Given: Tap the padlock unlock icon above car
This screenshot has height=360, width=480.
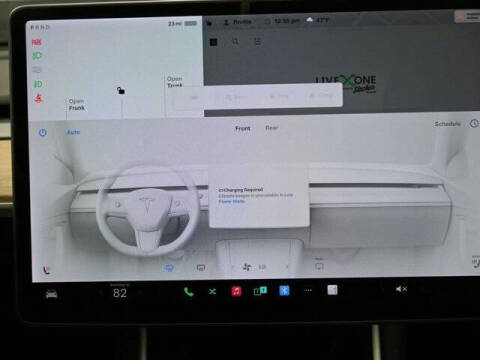Looking at the screenshot, I should point(121,90).
